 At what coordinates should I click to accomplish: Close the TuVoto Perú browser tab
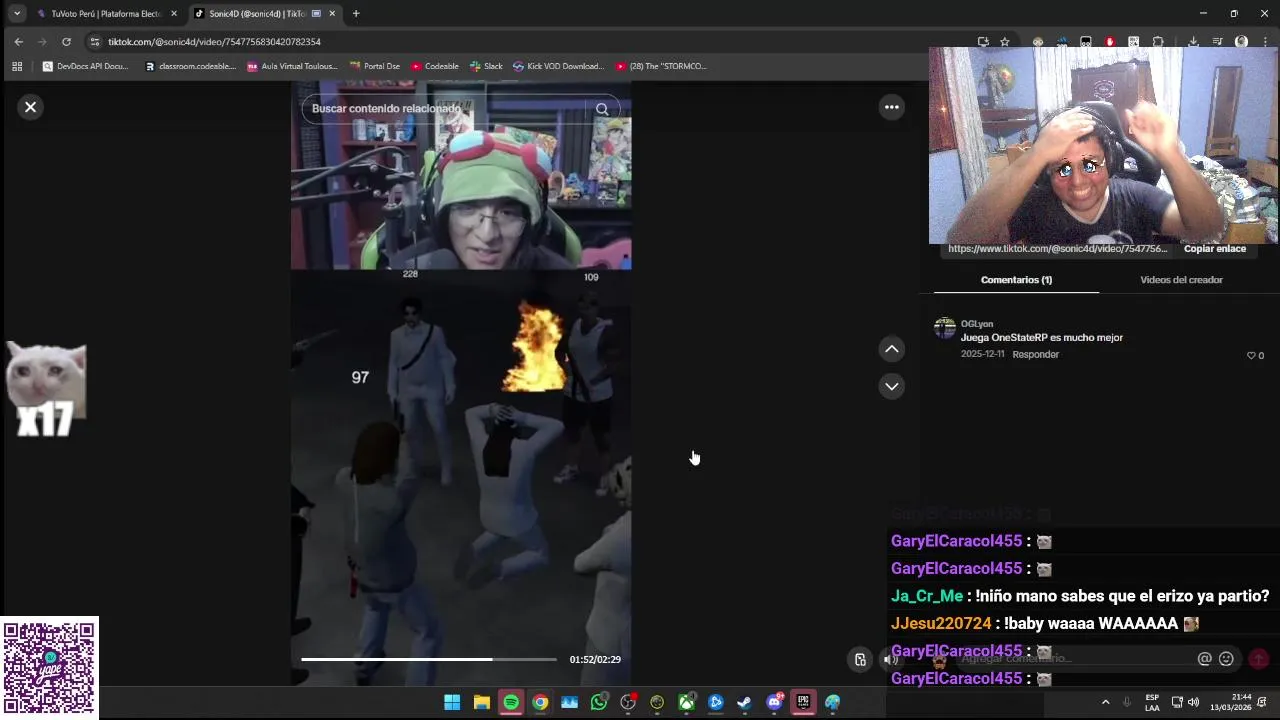(174, 14)
